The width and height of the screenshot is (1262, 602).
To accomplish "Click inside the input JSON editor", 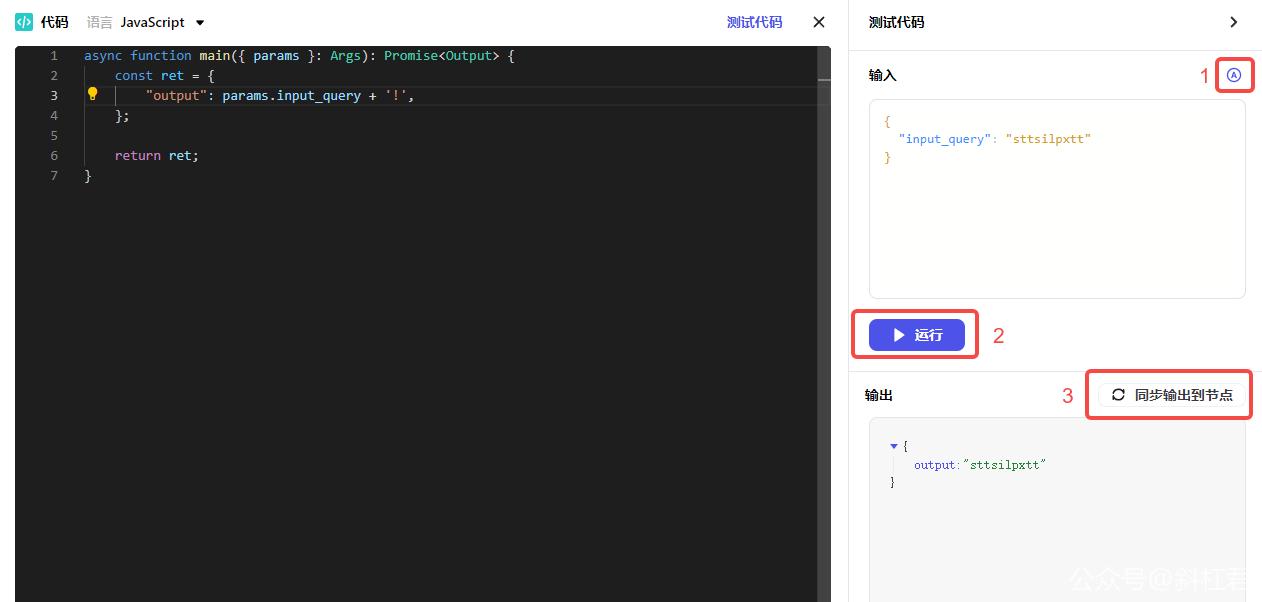I will coord(1057,199).
